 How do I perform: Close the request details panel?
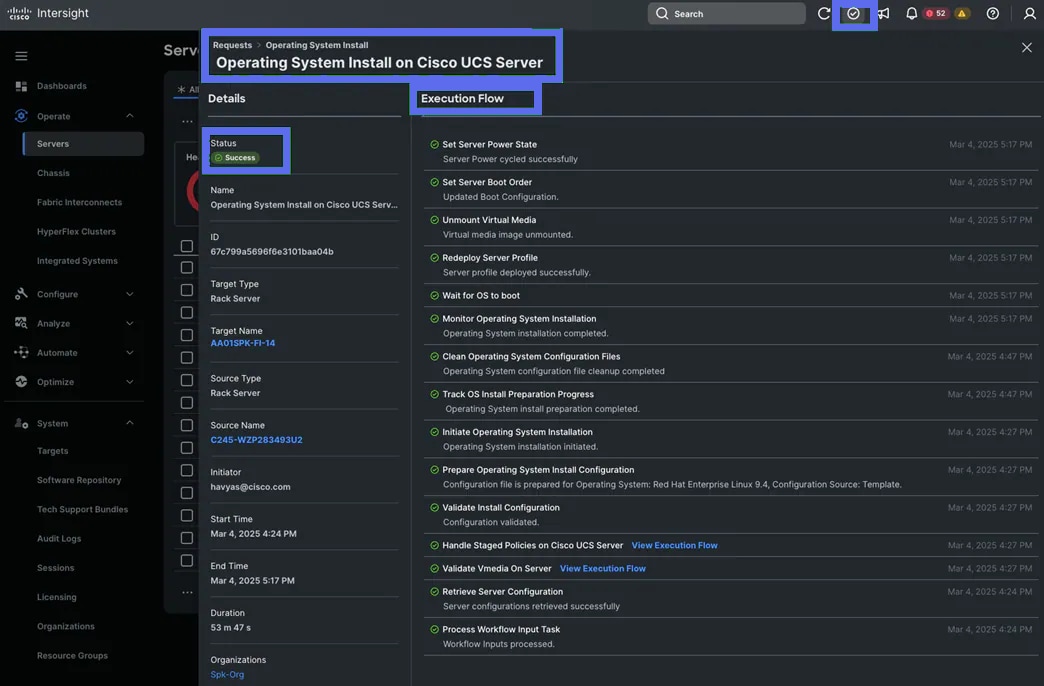click(1026, 47)
